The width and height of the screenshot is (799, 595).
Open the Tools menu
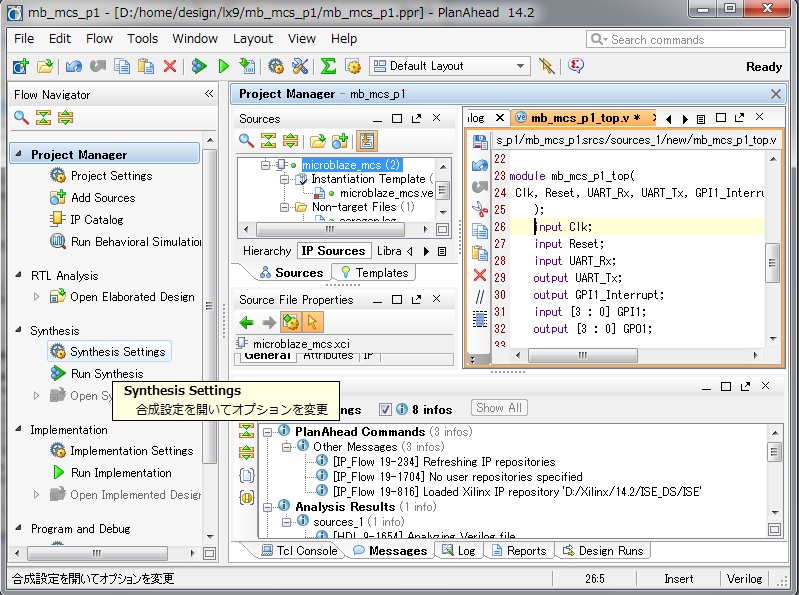[x=143, y=39]
